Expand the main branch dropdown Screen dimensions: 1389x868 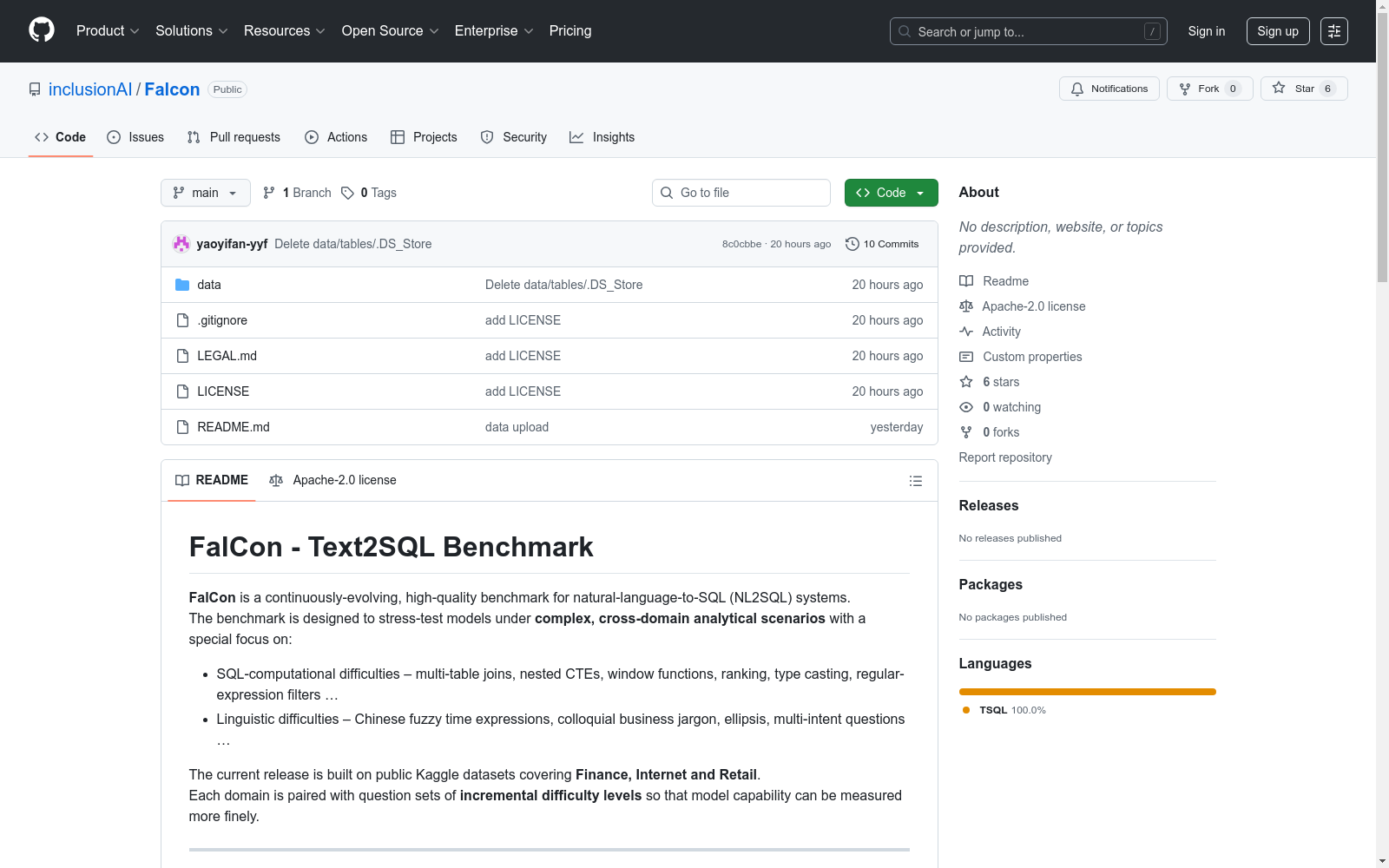(x=205, y=193)
